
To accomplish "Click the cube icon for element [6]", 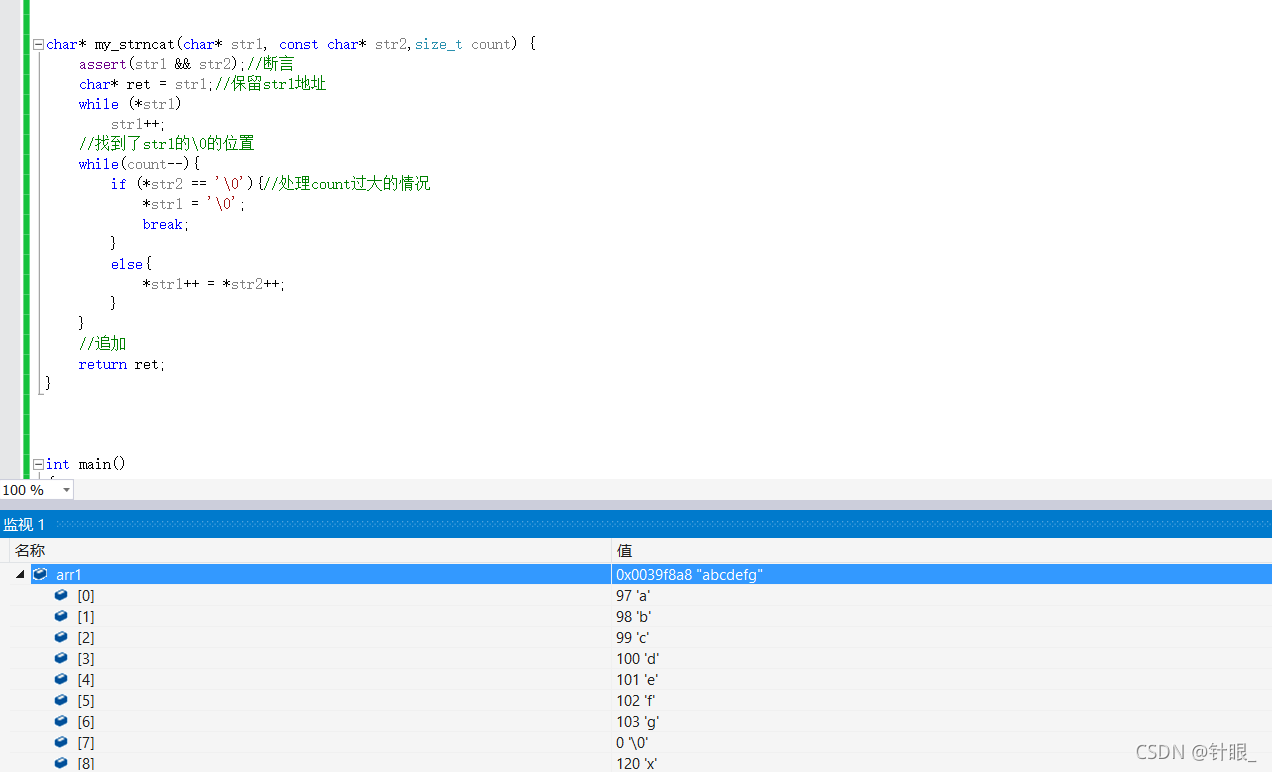I will tap(61, 721).
